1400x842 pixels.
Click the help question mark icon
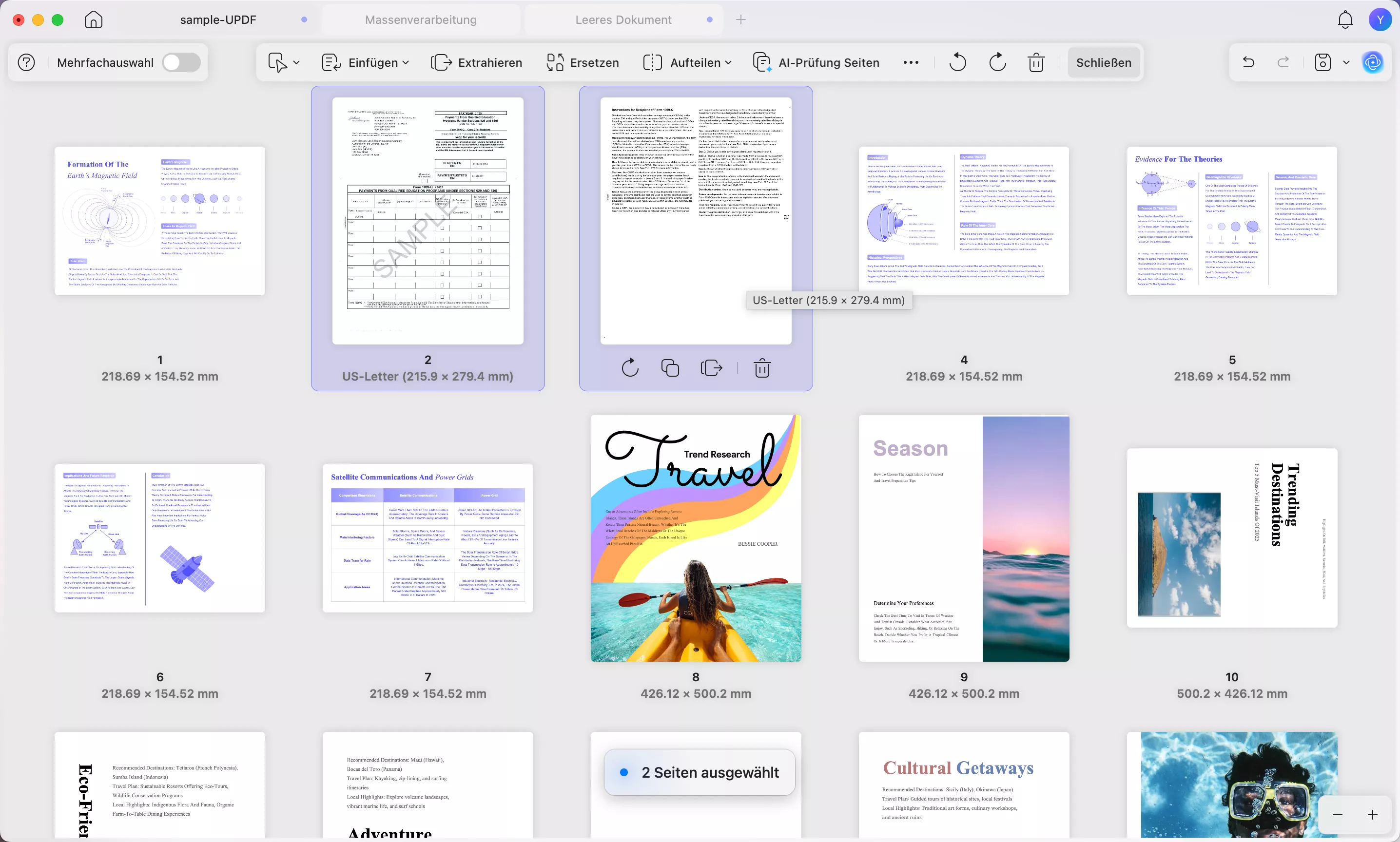(x=27, y=62)
